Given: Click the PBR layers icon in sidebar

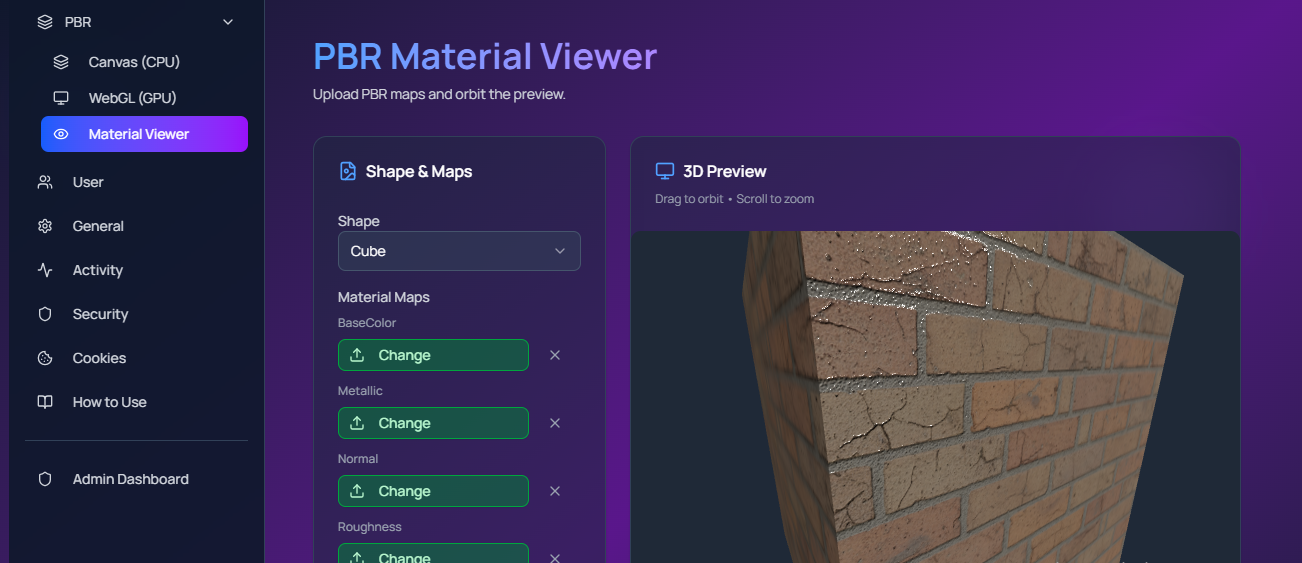Looking at the screenshot, I should (45, 22).
